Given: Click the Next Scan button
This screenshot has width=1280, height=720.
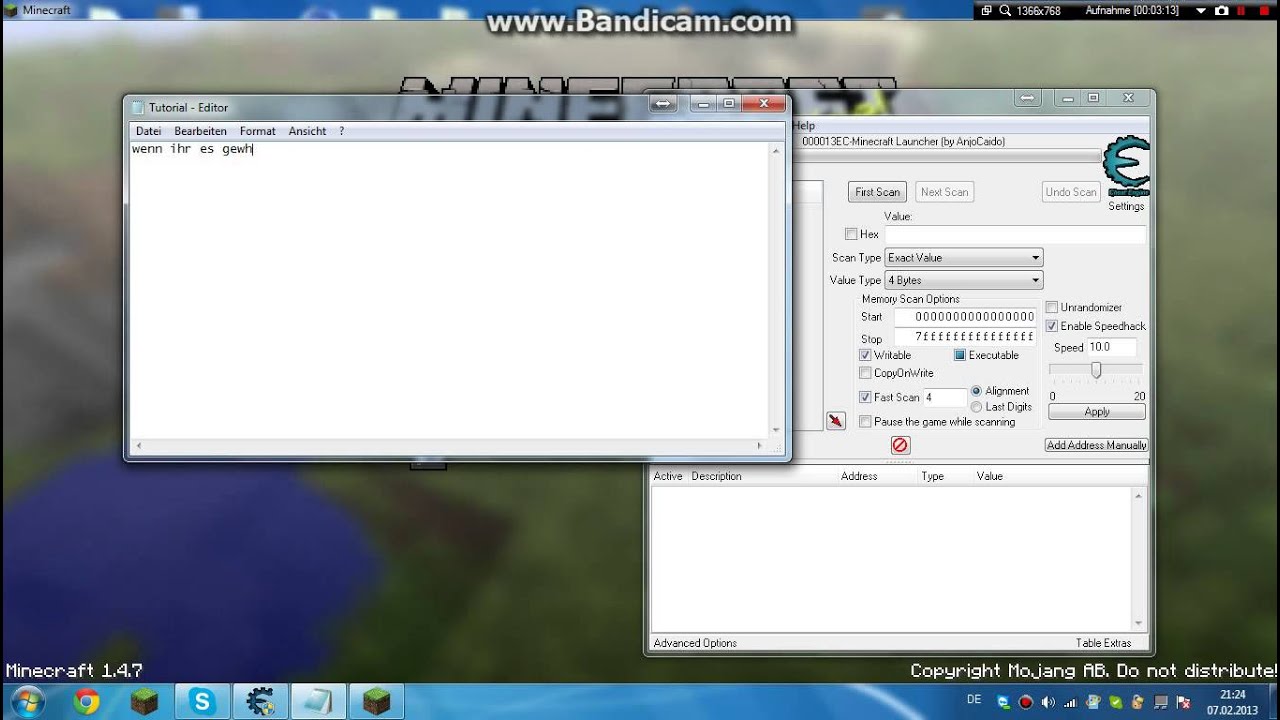Looking at the screenshot, I should (x=944, y=192).
